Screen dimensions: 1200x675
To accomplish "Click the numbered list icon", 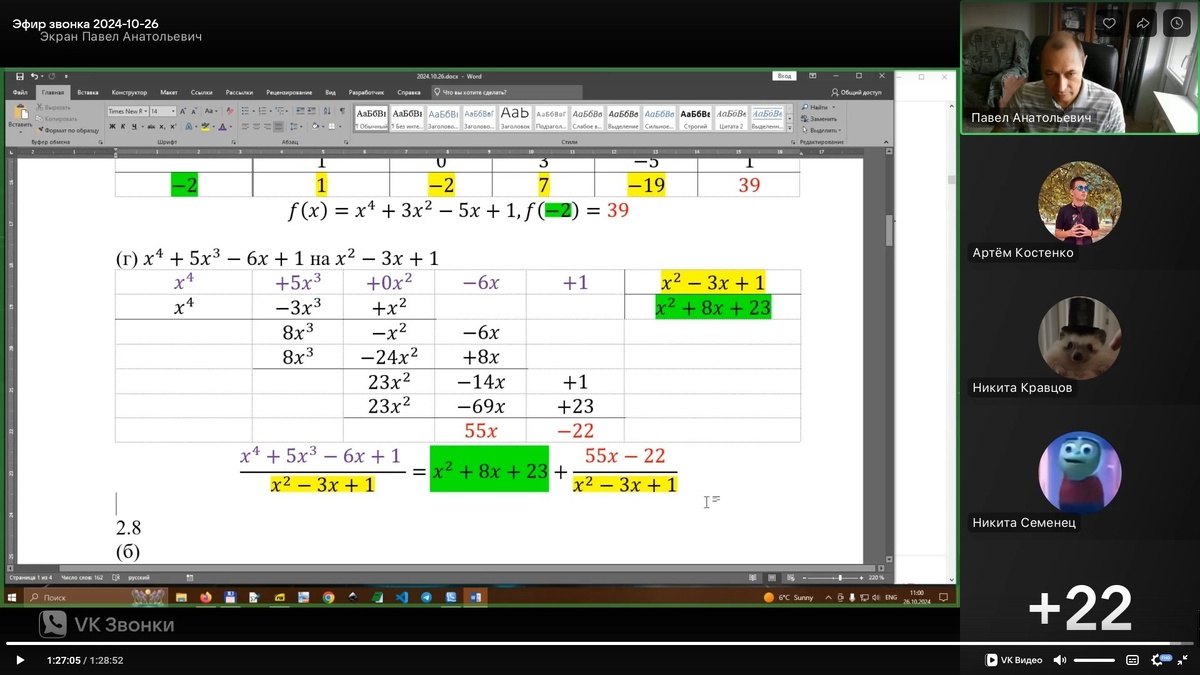I will coord(262,111).
